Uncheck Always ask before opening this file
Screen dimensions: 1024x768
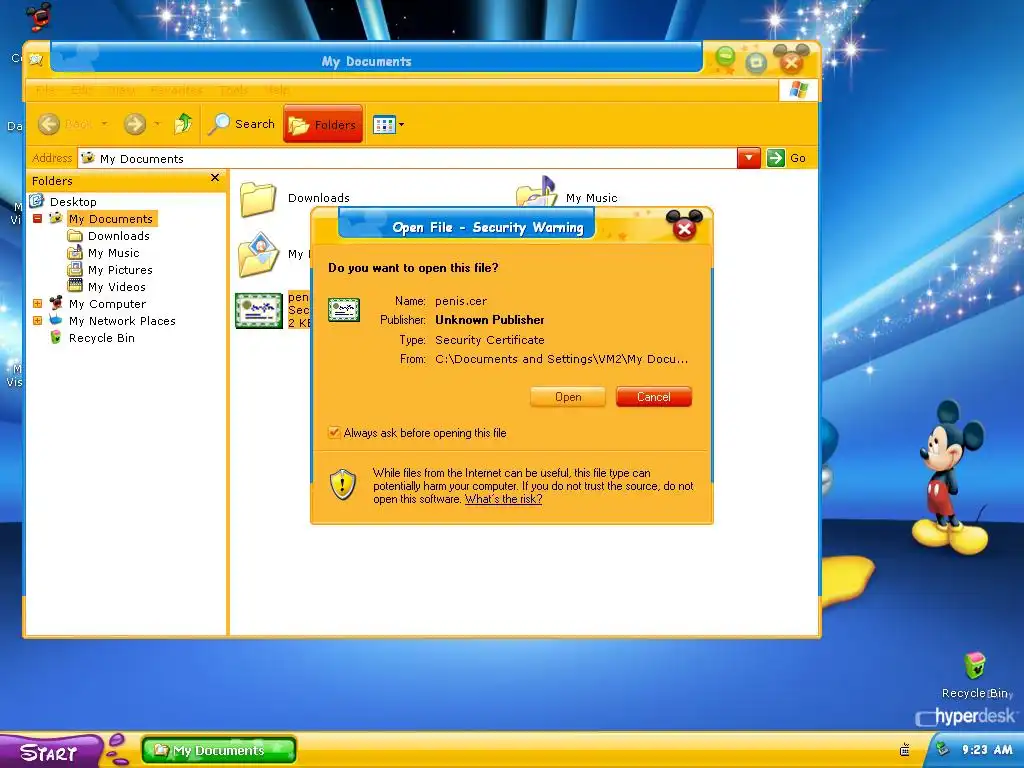point(334,432)
